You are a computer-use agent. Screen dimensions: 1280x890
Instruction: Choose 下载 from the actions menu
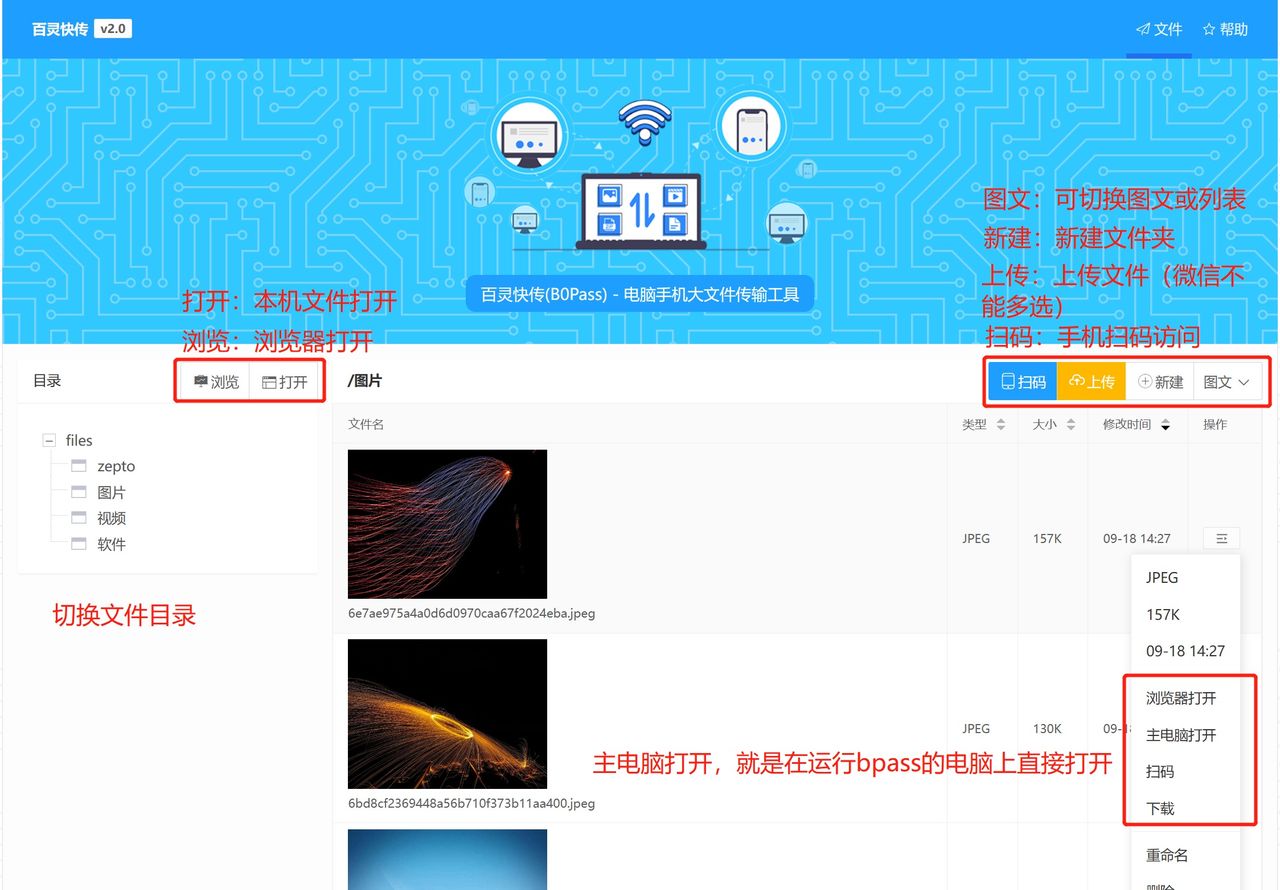click(1160, 809)
